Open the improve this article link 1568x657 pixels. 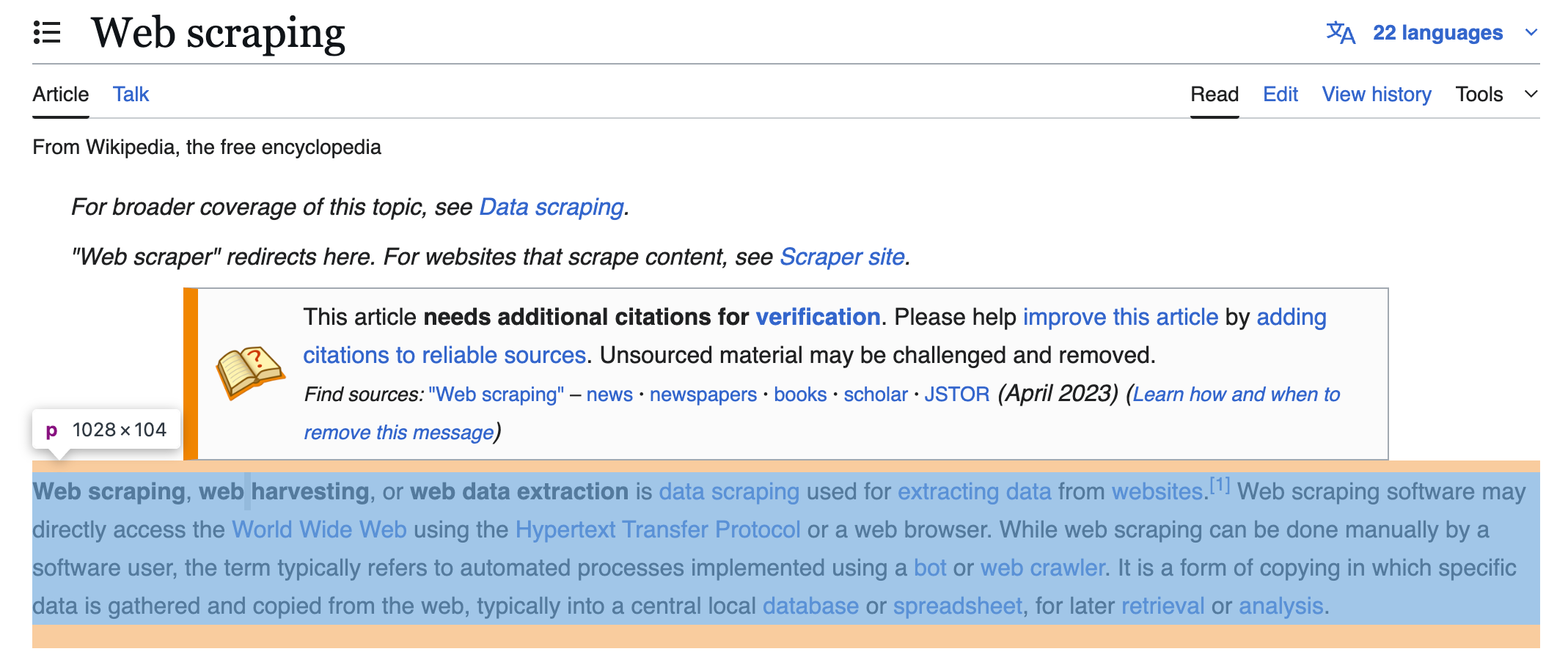(x=1120, y=317)
